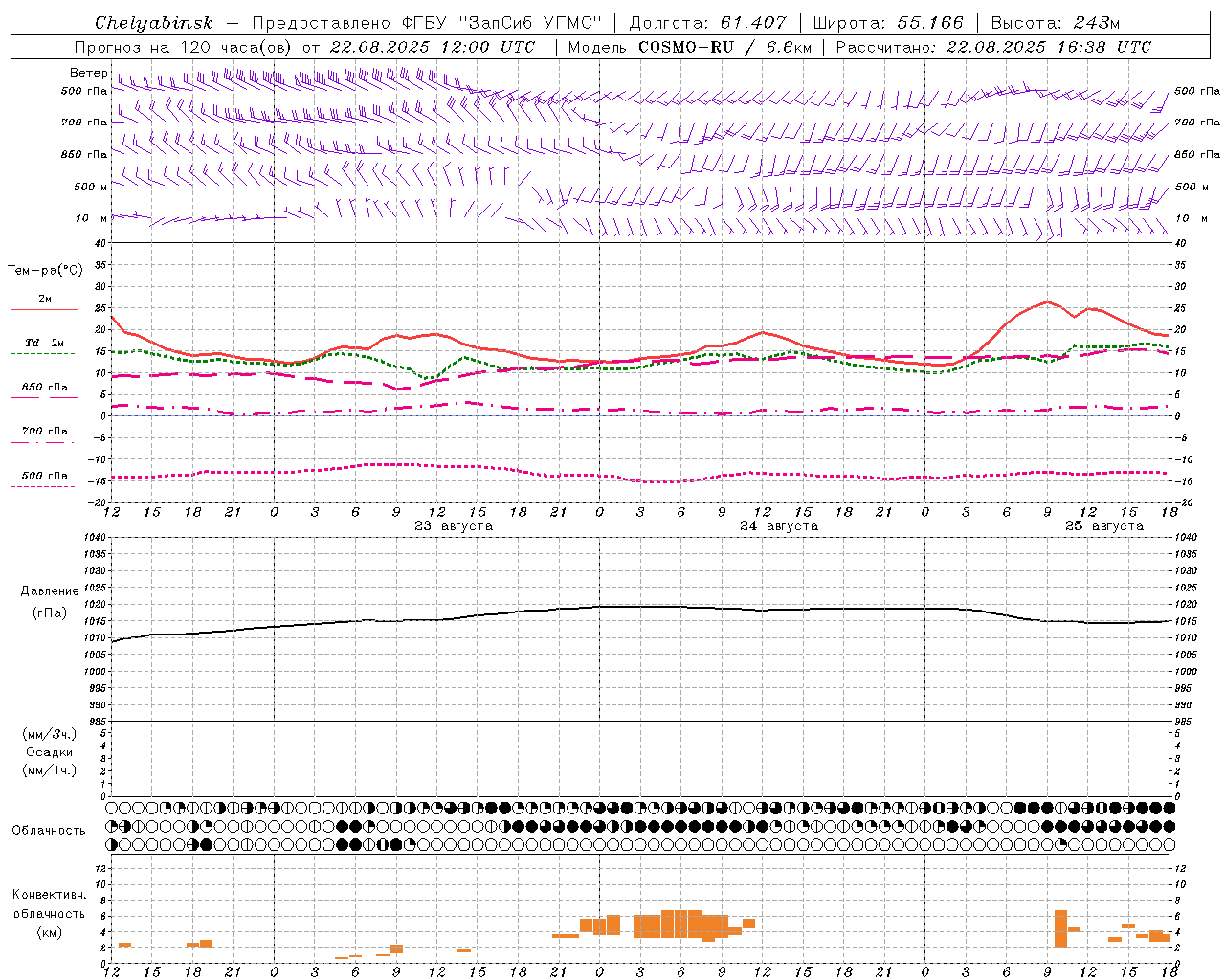Click the pink dash-dot 700 гПа legend line
This screenshot has width=1225, height=980.
[42, 442]
